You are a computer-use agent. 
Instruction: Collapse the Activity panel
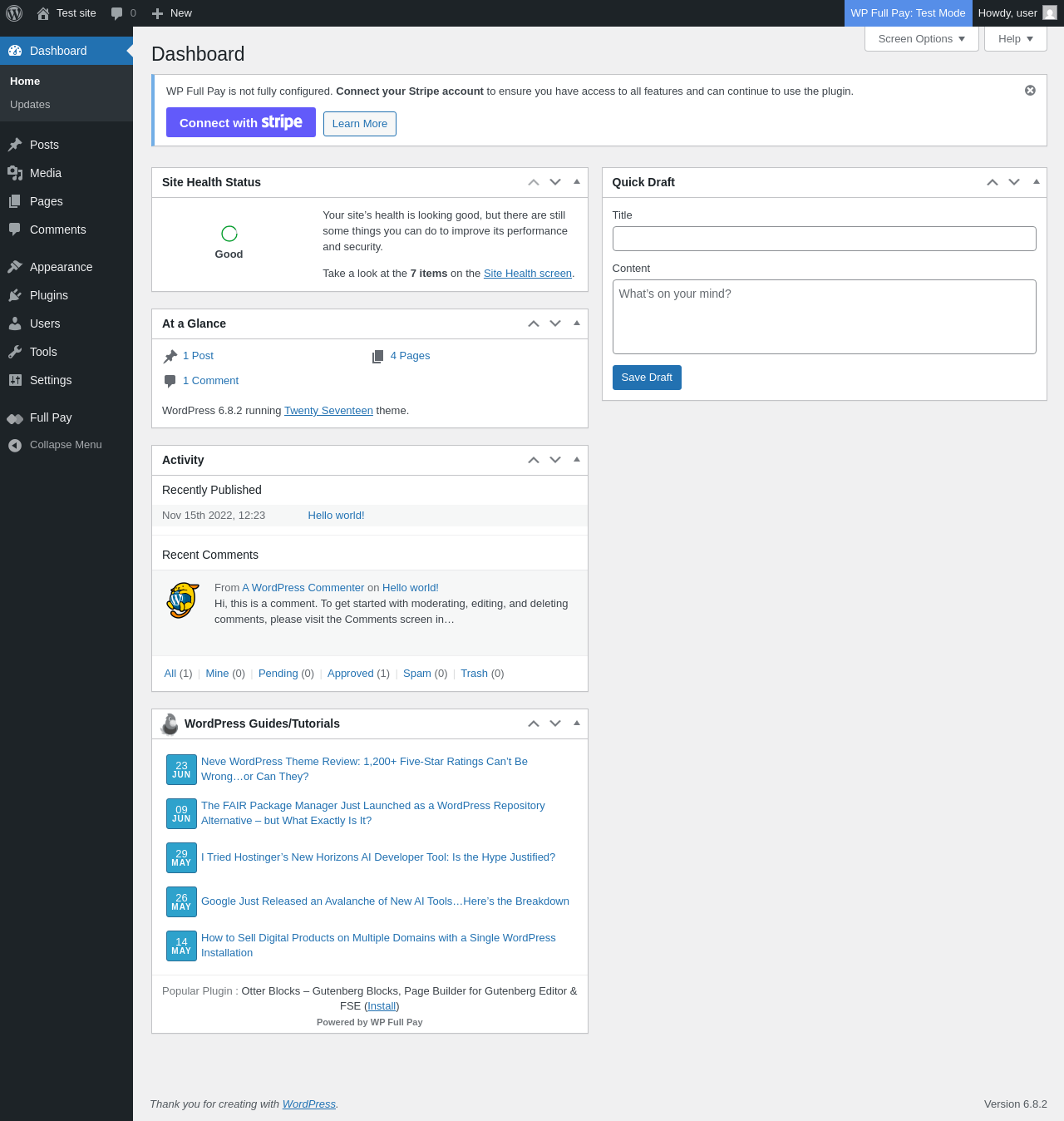click(x=577, y=459)
